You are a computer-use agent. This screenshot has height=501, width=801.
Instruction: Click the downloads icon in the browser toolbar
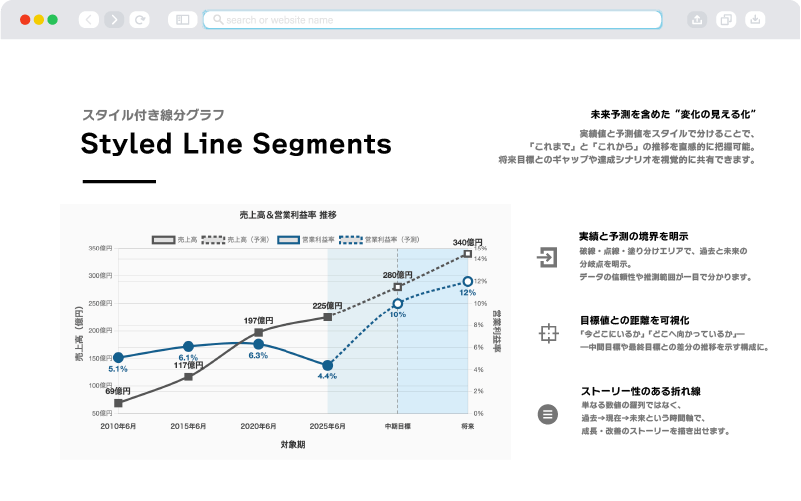[x=755, y=19]
